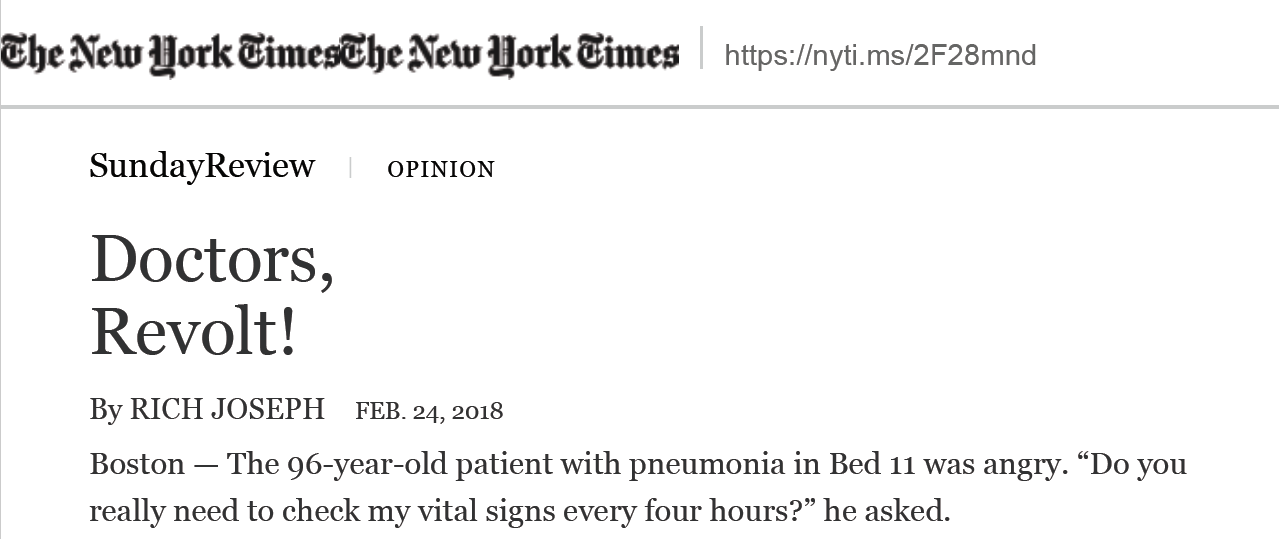Click the first New York Times logo
Screen dimensions: 1279x539
[170, 52]
